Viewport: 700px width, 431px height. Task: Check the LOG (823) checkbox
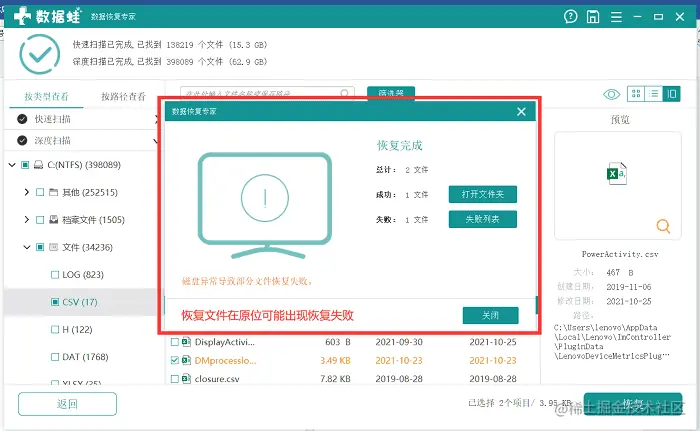point(55,275)
